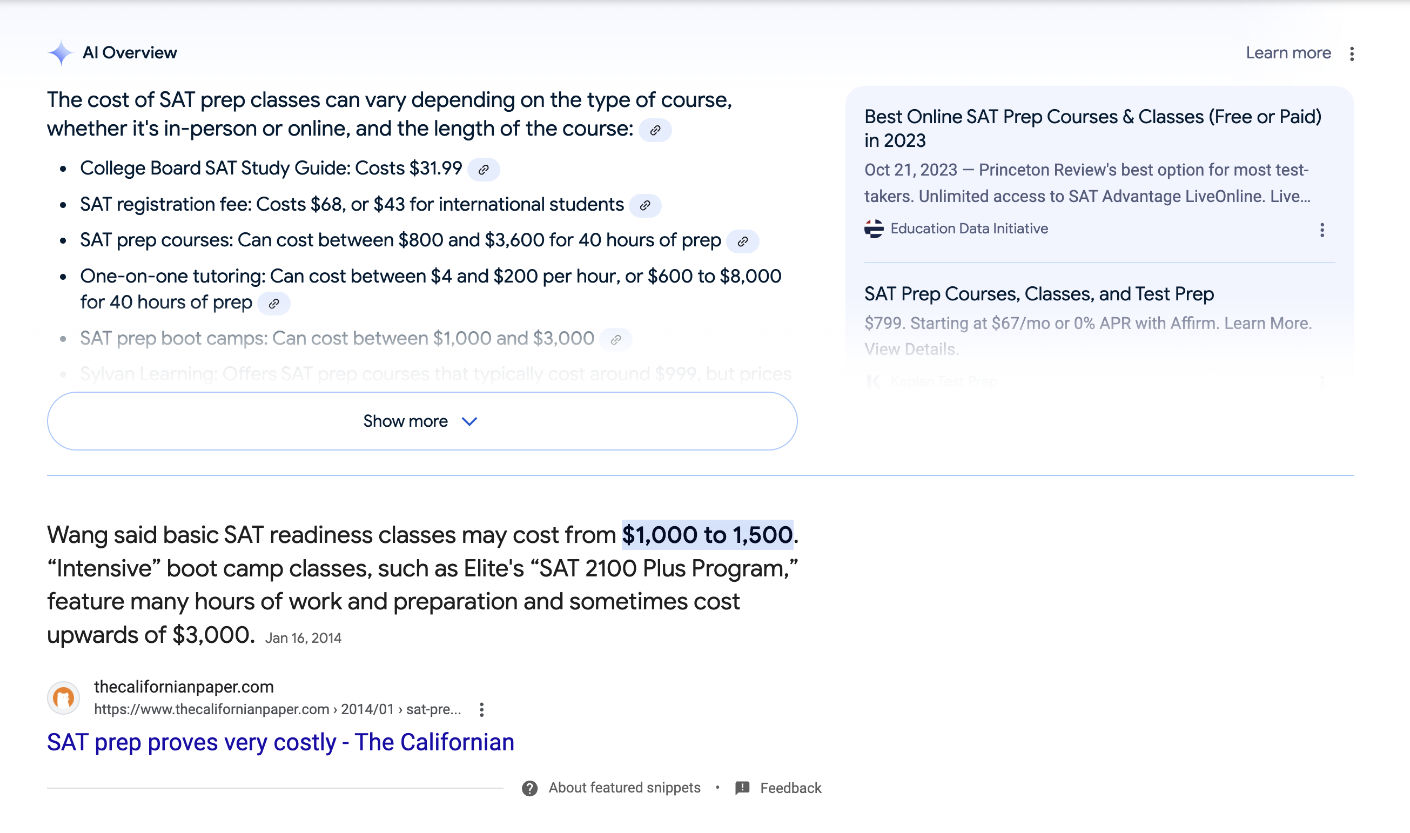
Task: Open 'SAT Prep Courses, Classes, and Test Prep' card
Action: coord(1038,294)
